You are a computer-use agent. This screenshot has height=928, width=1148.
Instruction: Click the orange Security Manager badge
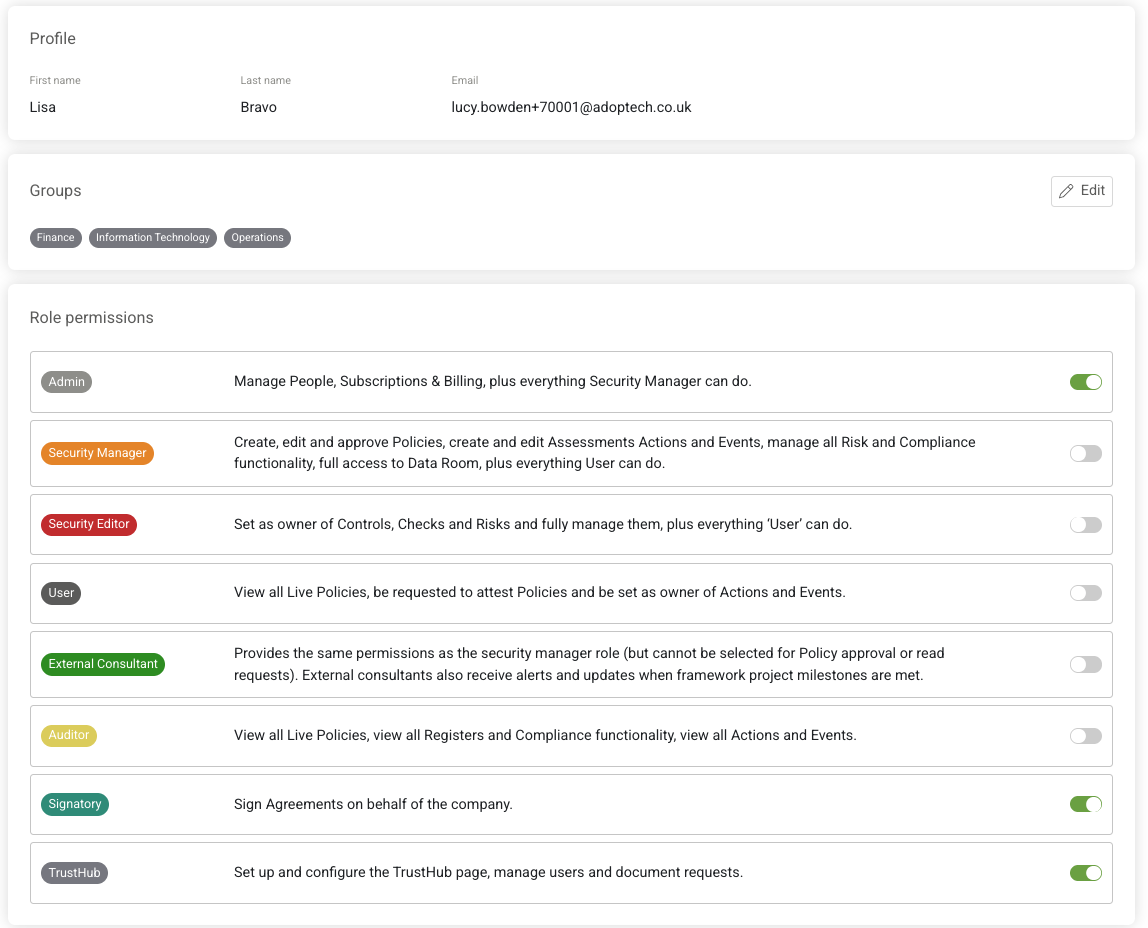[x=97, y=453]
